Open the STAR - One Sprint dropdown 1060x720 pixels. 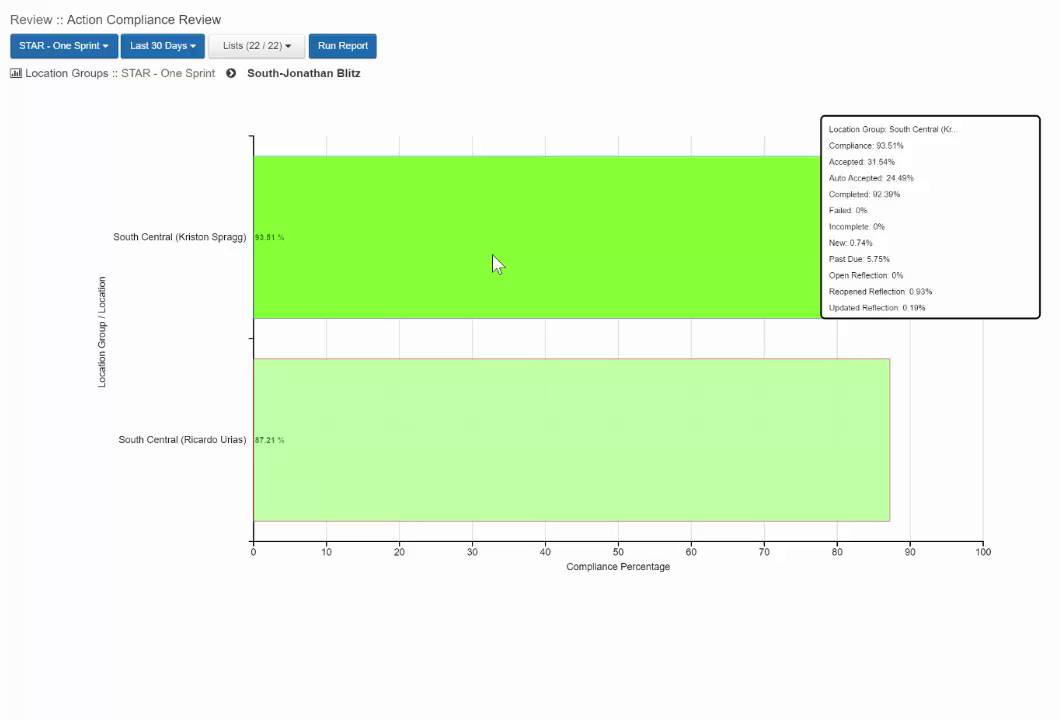tap(64, 46)
